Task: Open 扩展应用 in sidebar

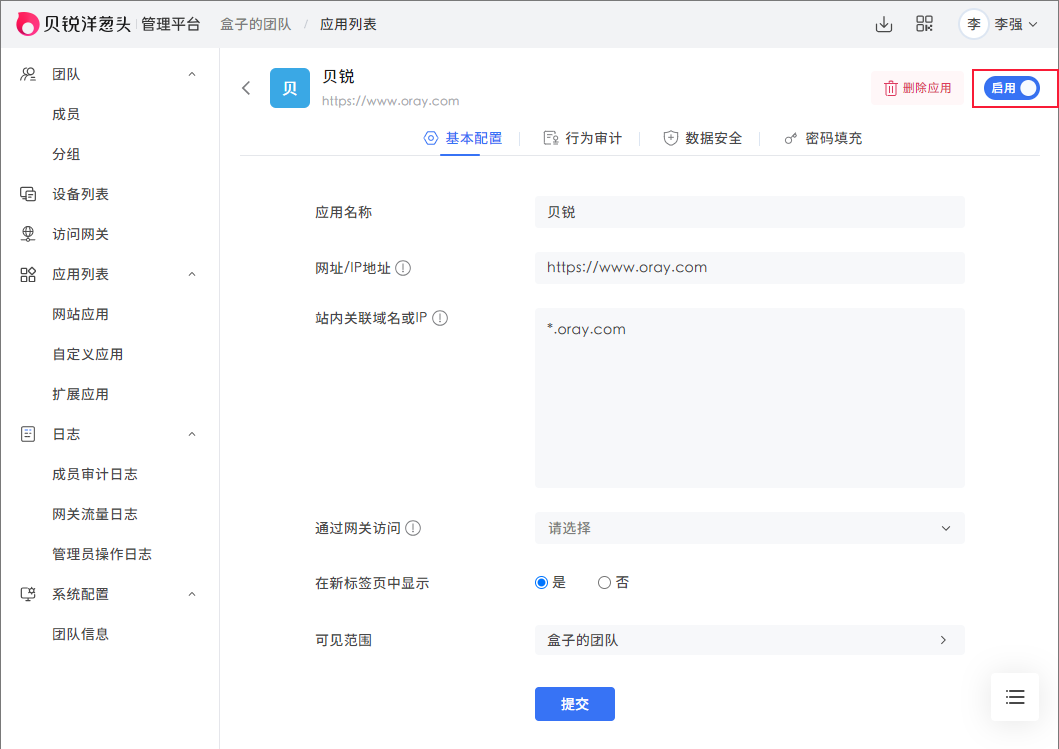Action: click(80, 394)
